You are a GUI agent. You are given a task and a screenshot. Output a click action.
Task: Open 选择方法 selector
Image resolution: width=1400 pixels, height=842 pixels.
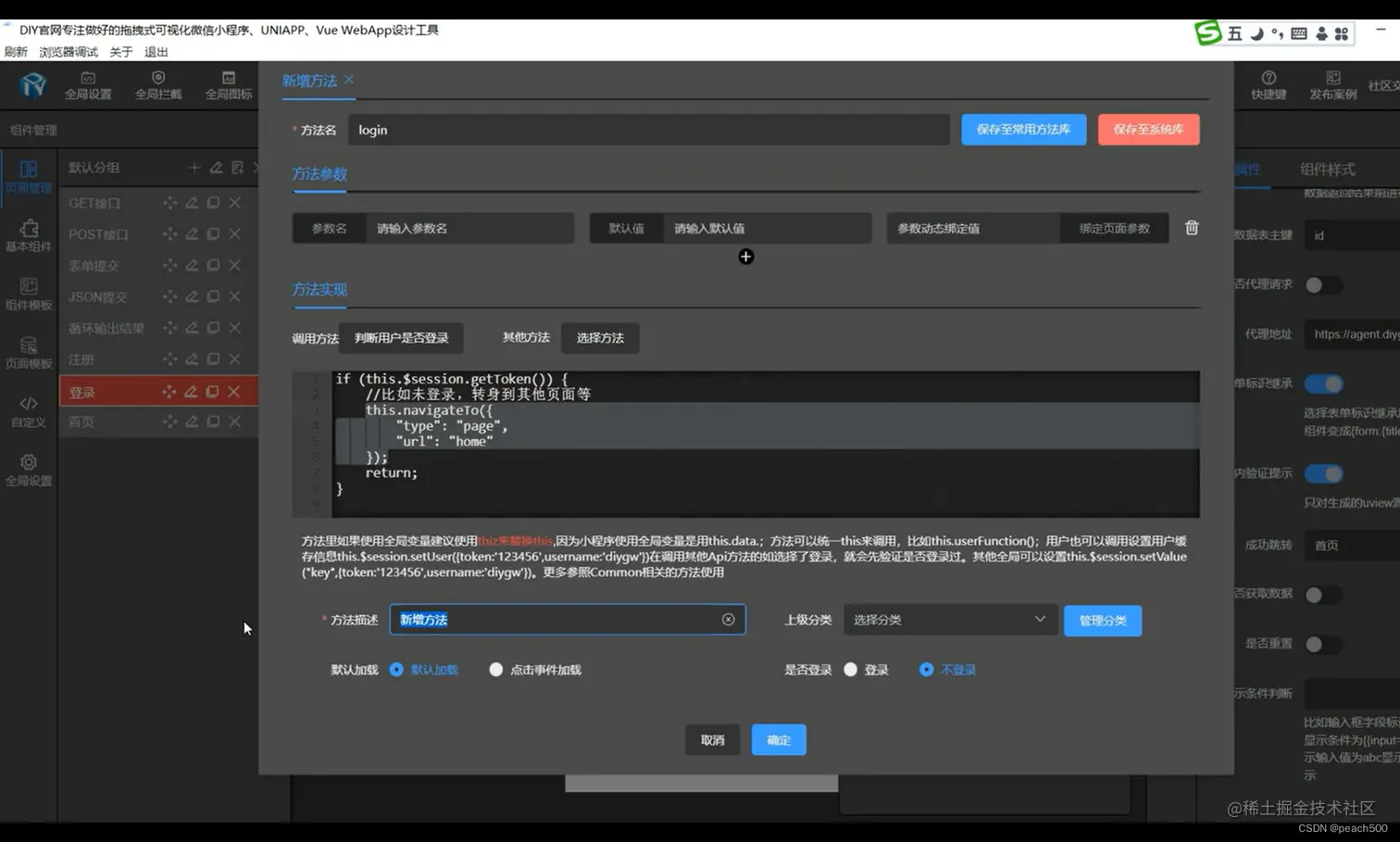600,338
